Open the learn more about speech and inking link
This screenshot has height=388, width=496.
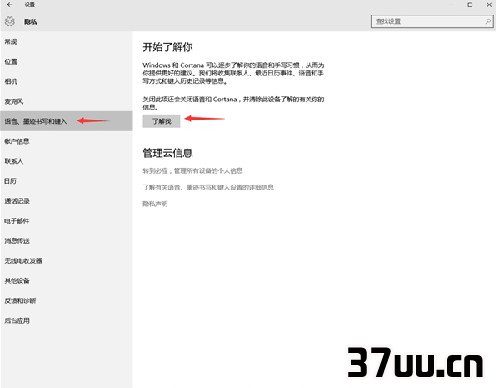[208, 187]
